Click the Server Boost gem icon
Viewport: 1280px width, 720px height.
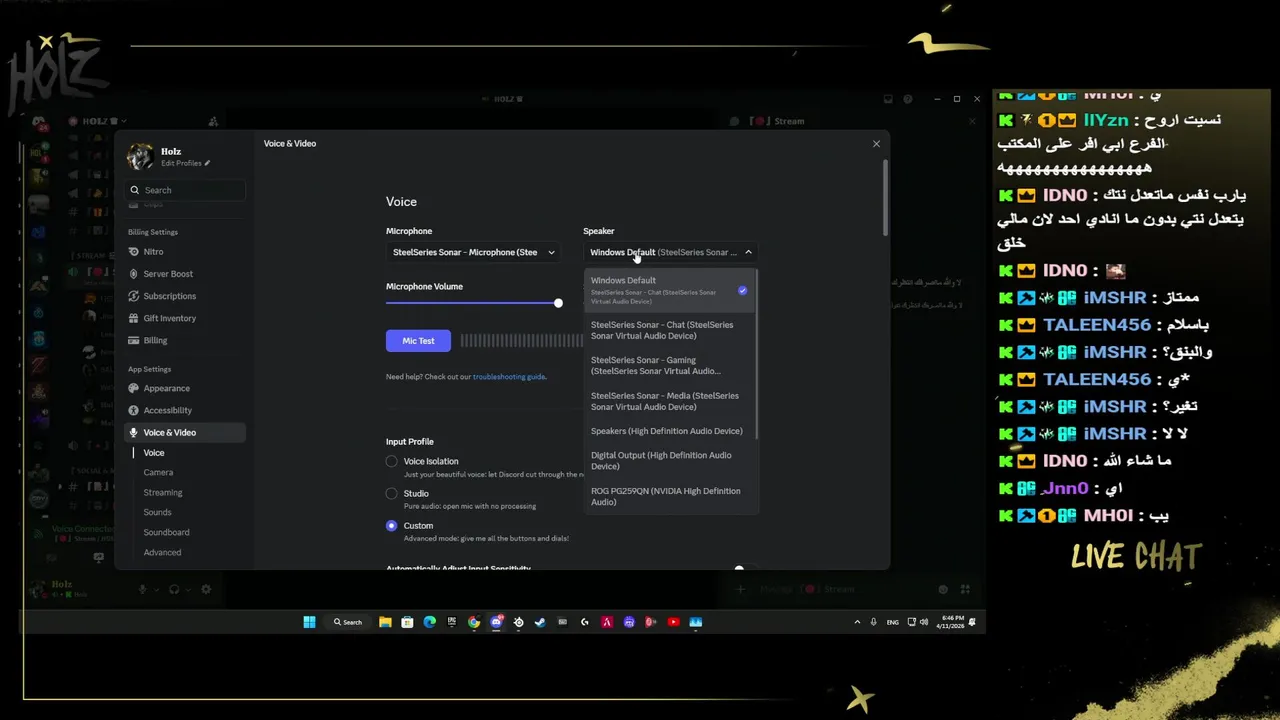click(134, 274)
